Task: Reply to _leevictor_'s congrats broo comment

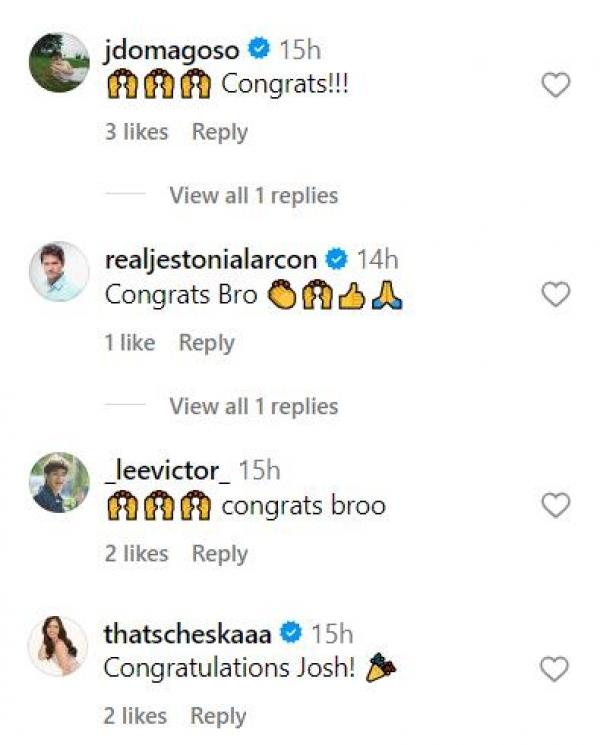Action: (219, 554)
